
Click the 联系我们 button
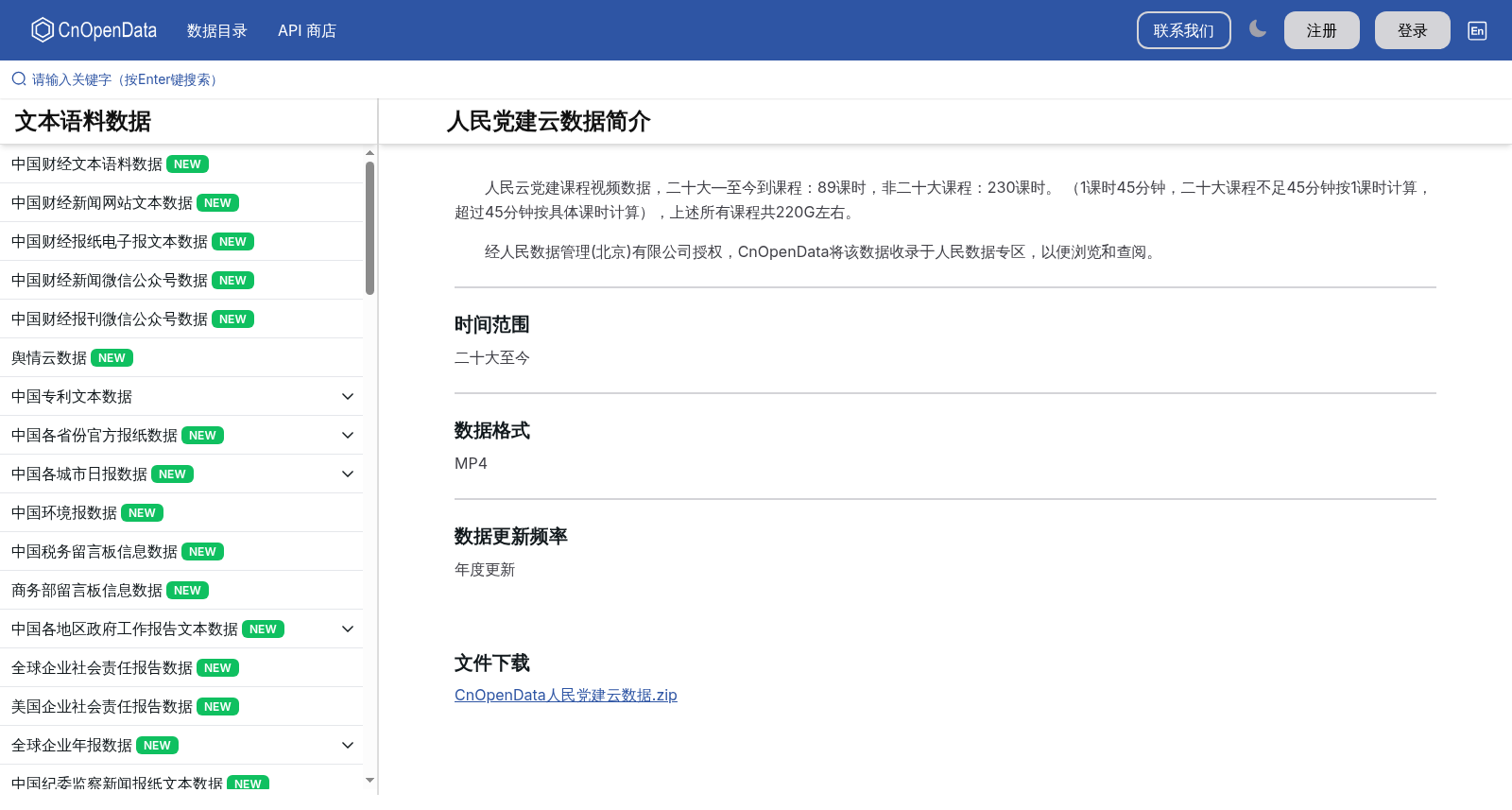[1183, 30]
